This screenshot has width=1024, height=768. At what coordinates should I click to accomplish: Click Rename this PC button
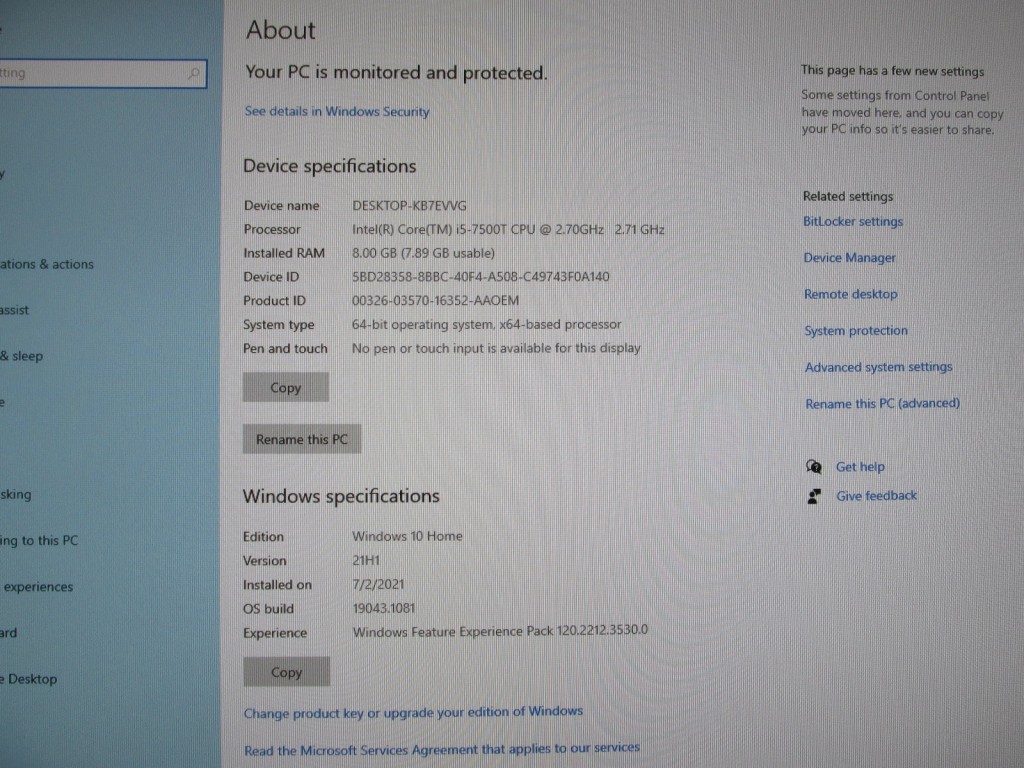[x=302, y=439]
